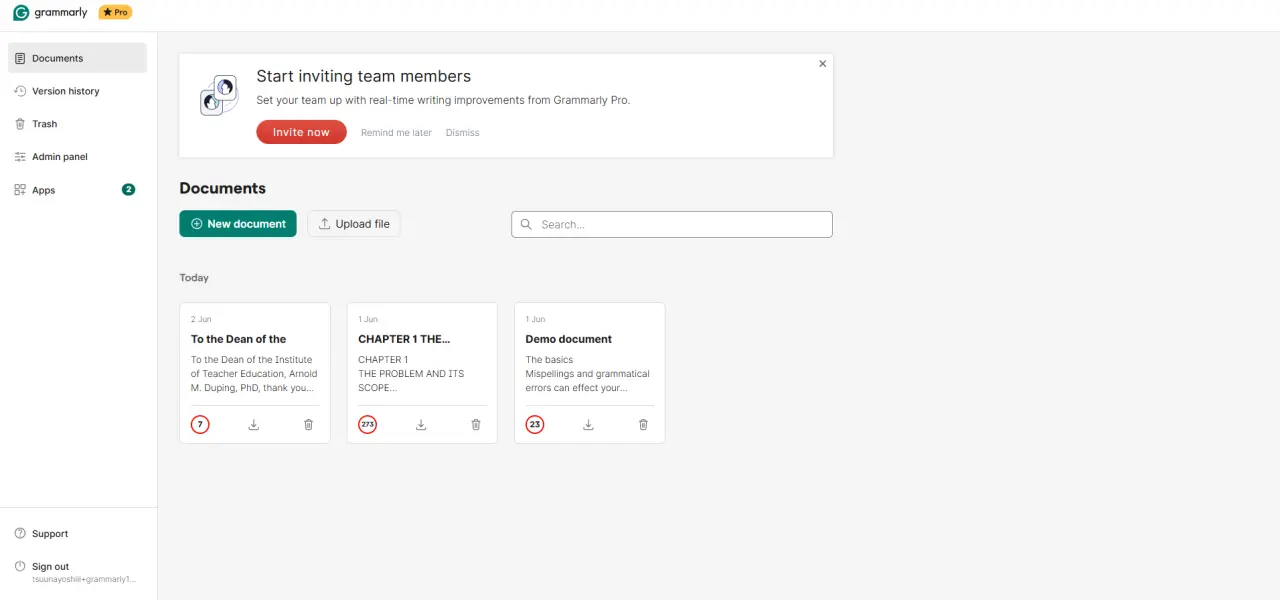Click the Grammarly logo

(x=50, y=13)
